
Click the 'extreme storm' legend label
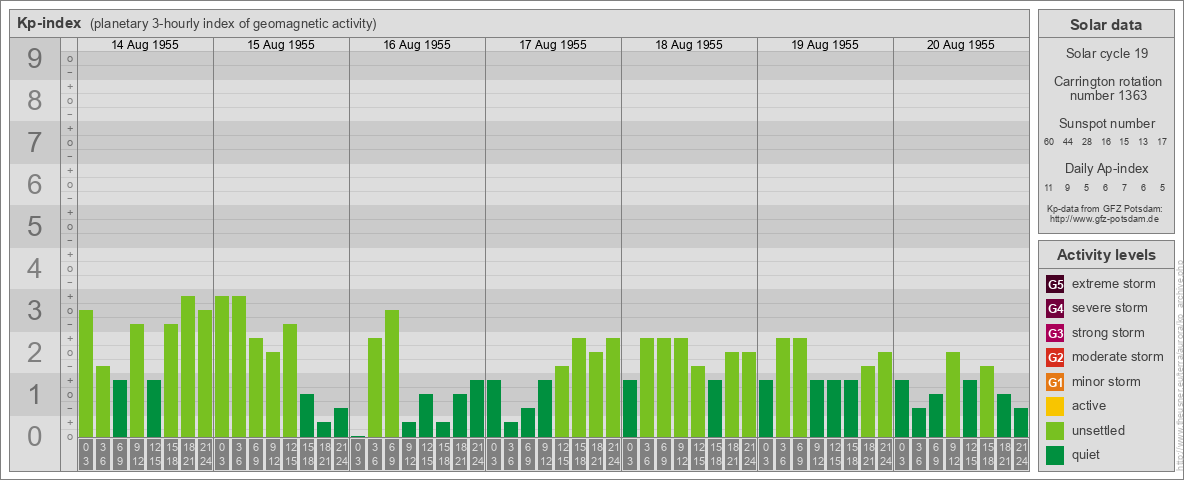click(1114, 284)
